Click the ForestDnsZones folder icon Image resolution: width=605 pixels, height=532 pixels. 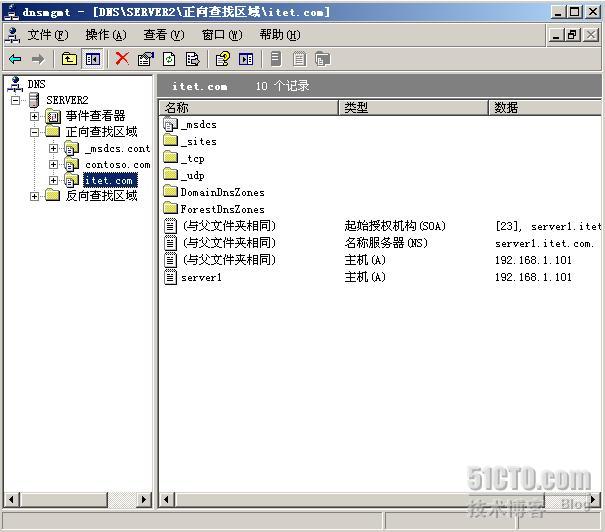tap(170, 208)
